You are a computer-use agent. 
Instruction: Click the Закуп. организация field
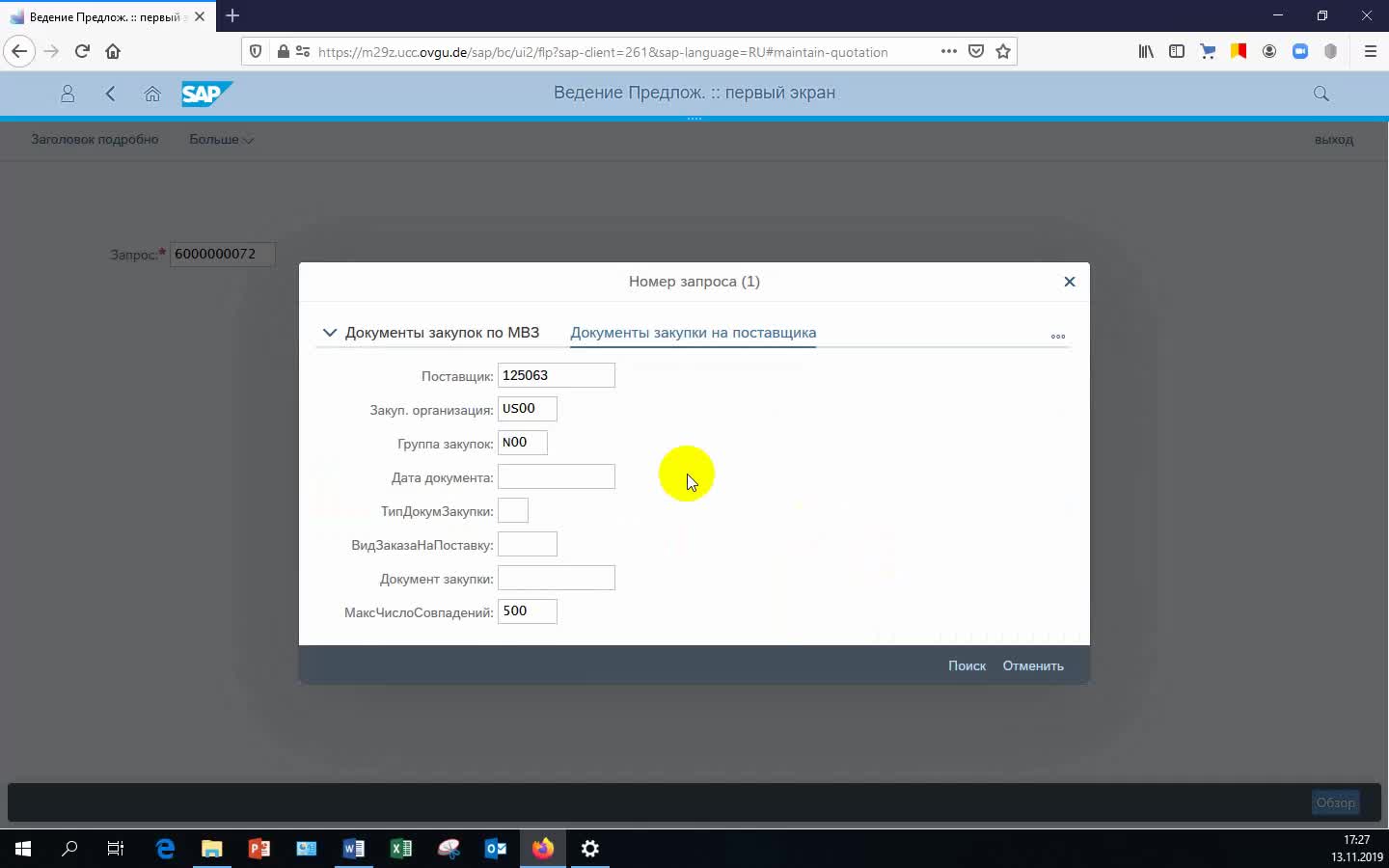click(x=528, y=409)
